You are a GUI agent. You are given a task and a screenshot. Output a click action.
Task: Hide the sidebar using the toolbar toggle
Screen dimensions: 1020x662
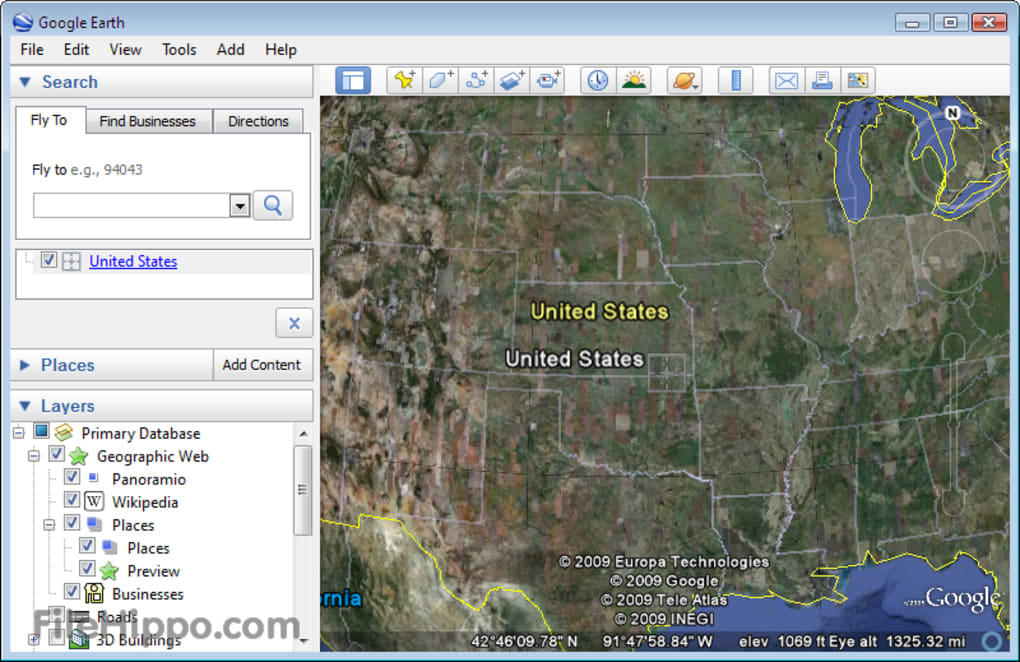353,81
